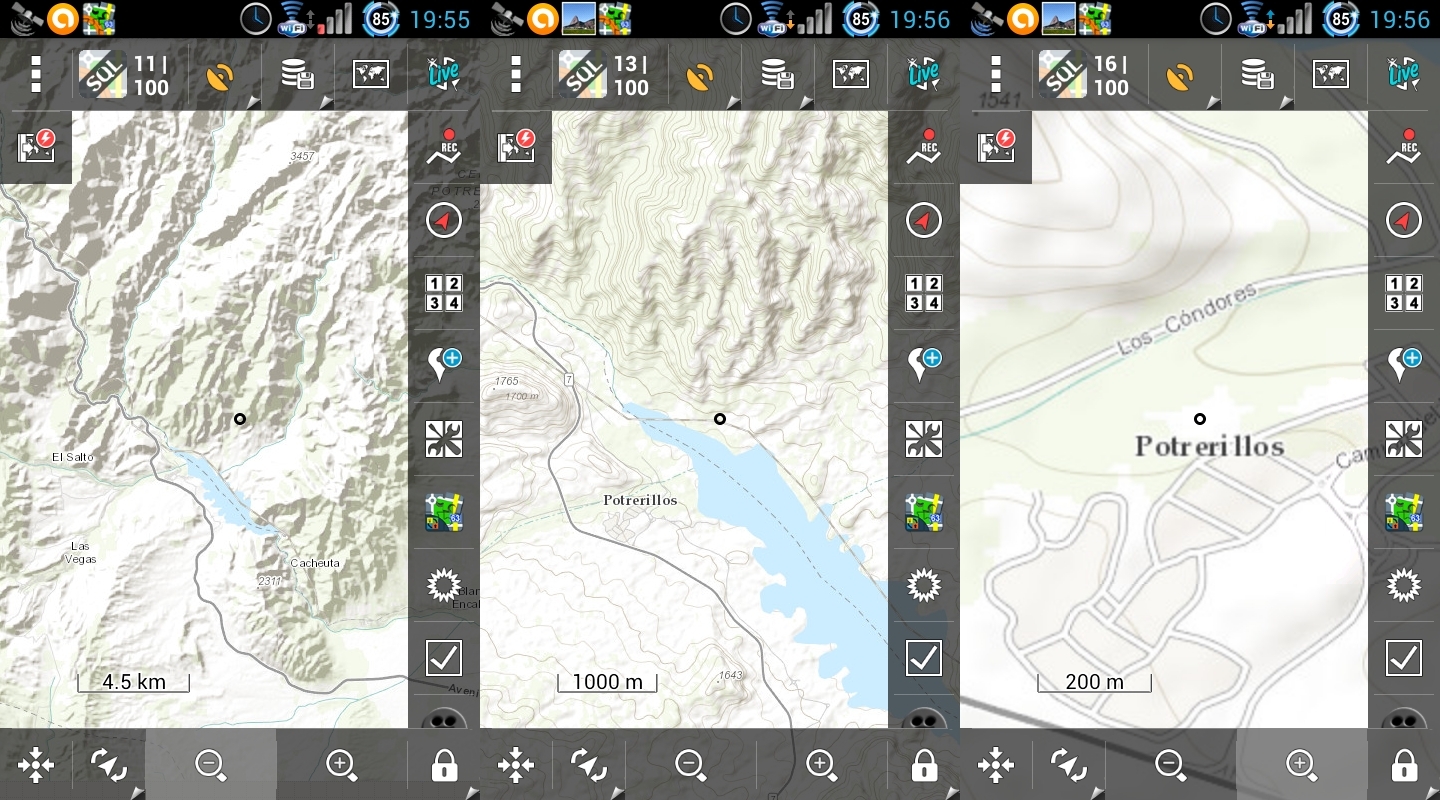
Task: Toggle the checkmark box in the right screenshot
Action: (1404, 658)
